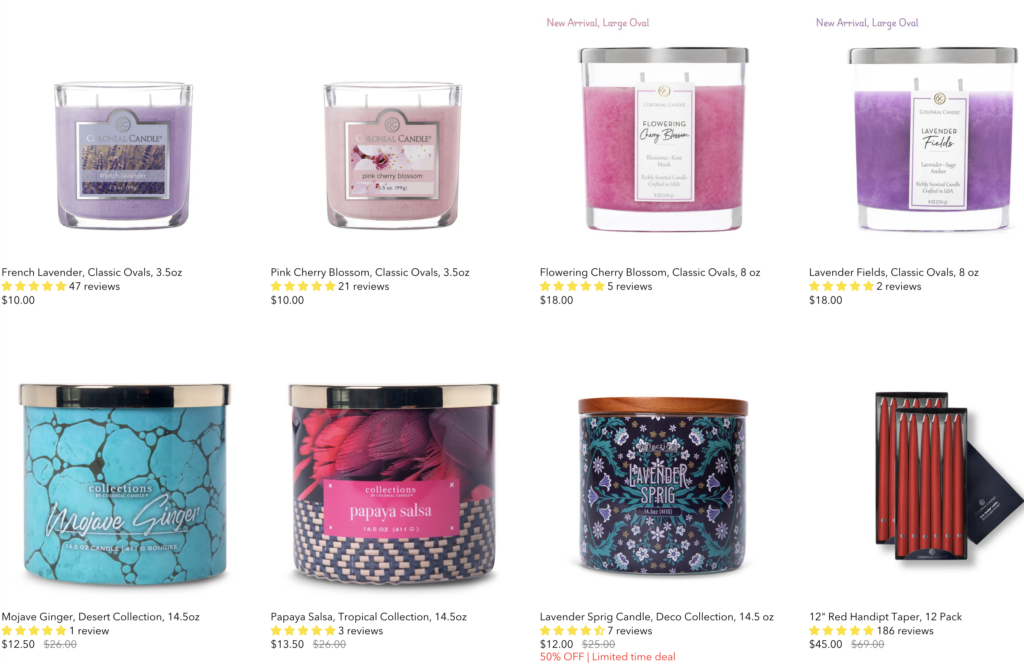Open Flowering Cherry Blossom, Classic Ovals, 8 oz link

click(x=650, y=272)
